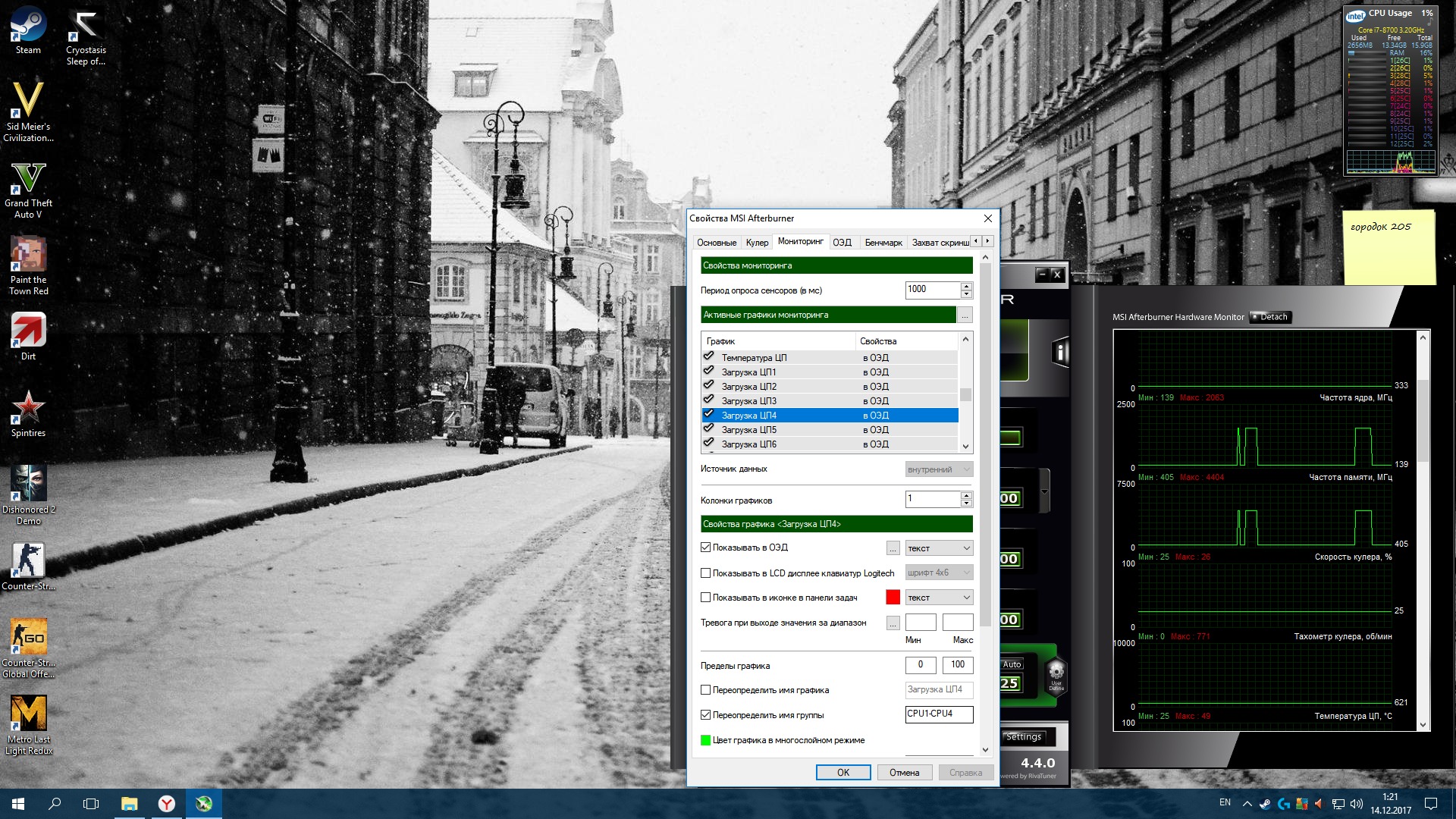
Task: Check Переопределить имя графика checkbox
Action: [x=706, y=690]
